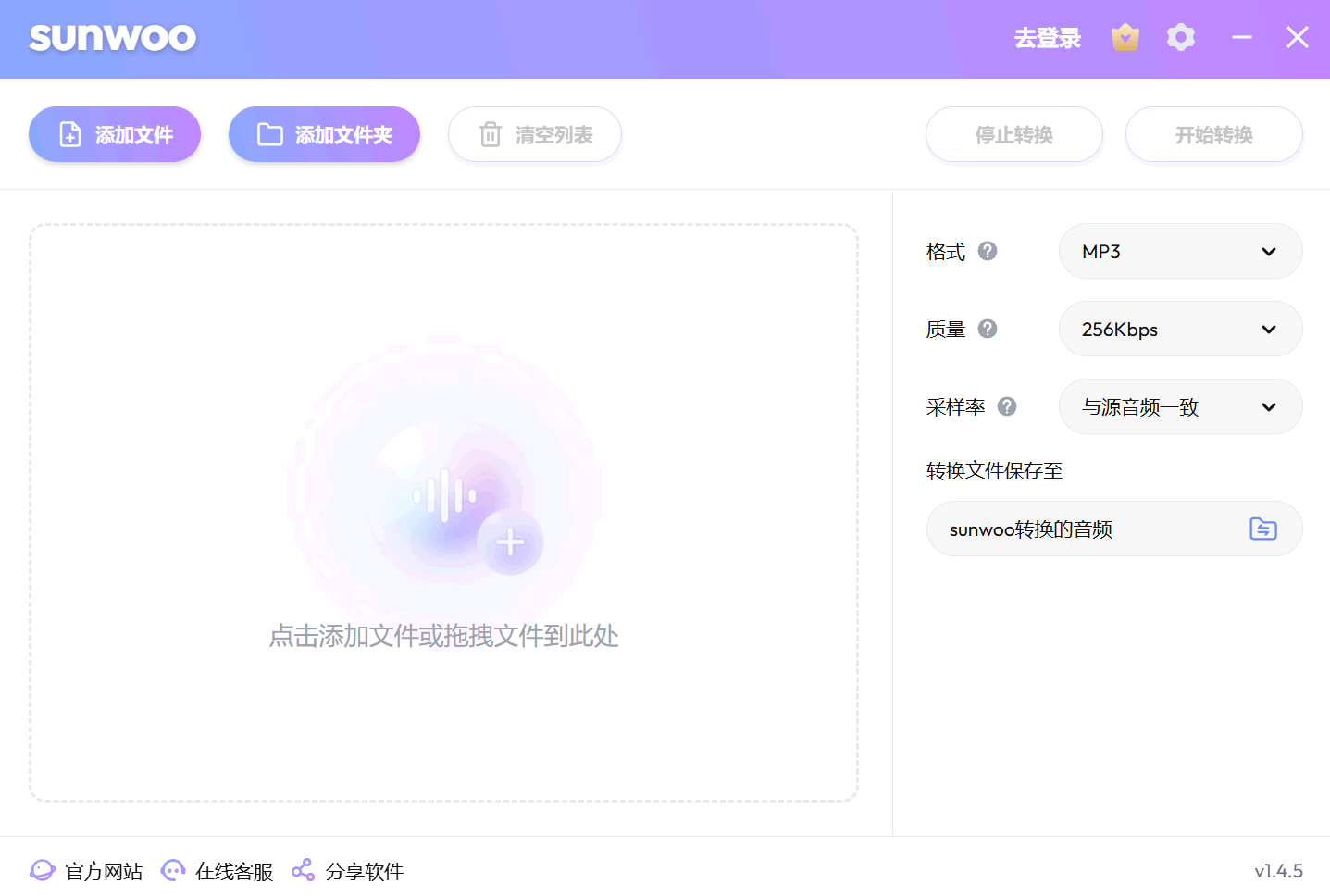The width and height of the screenshot is (1330, 896).
Task: Open the 与源音频一致 sample rate dropdown
Action: [1180, 406]
